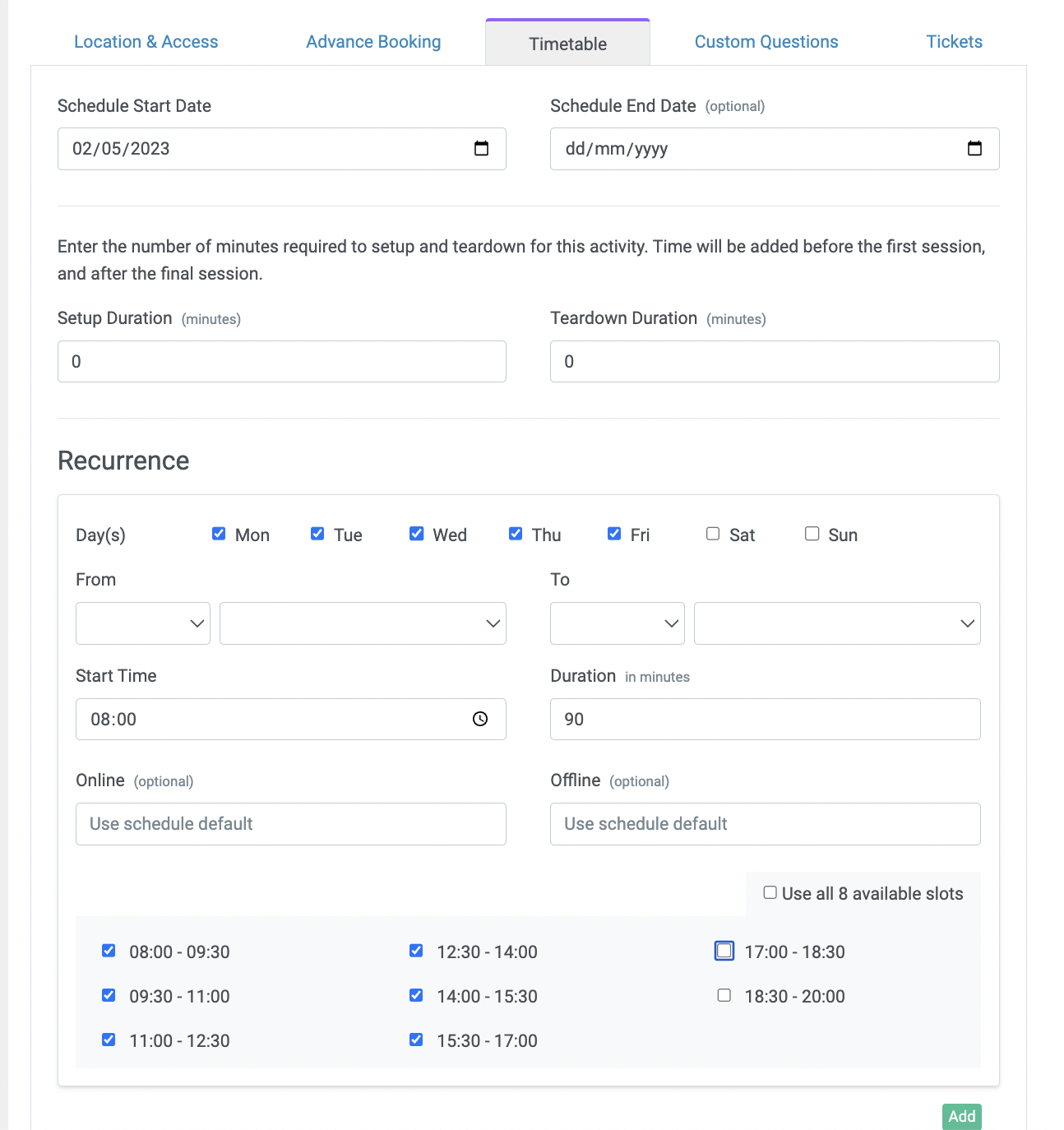Click the Day(s) label
The image size is (1064, 1130).
click(100, 535)
